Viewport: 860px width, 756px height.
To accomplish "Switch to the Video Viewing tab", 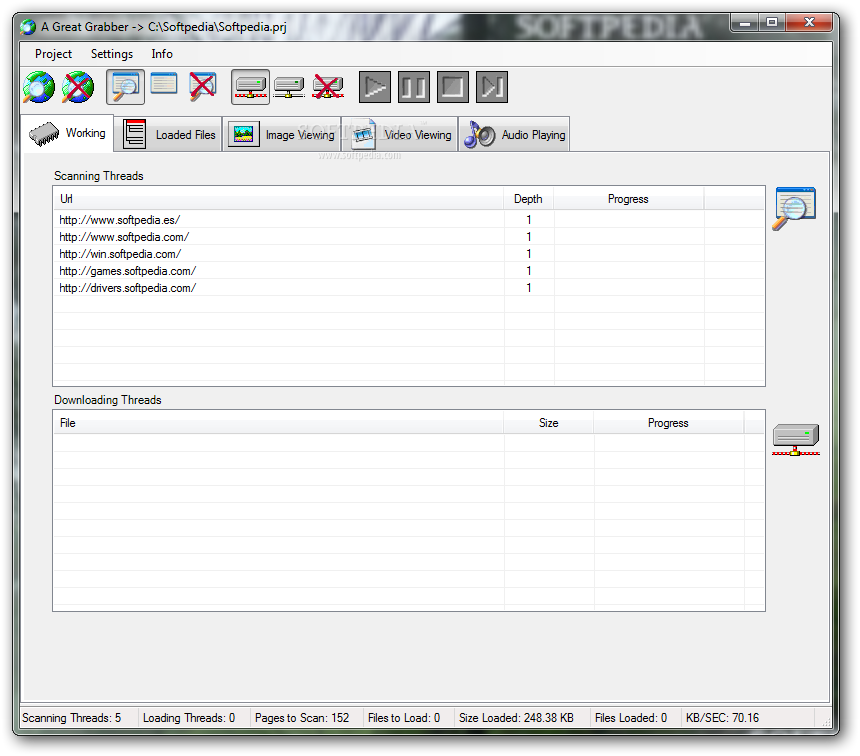I will 400,134.
